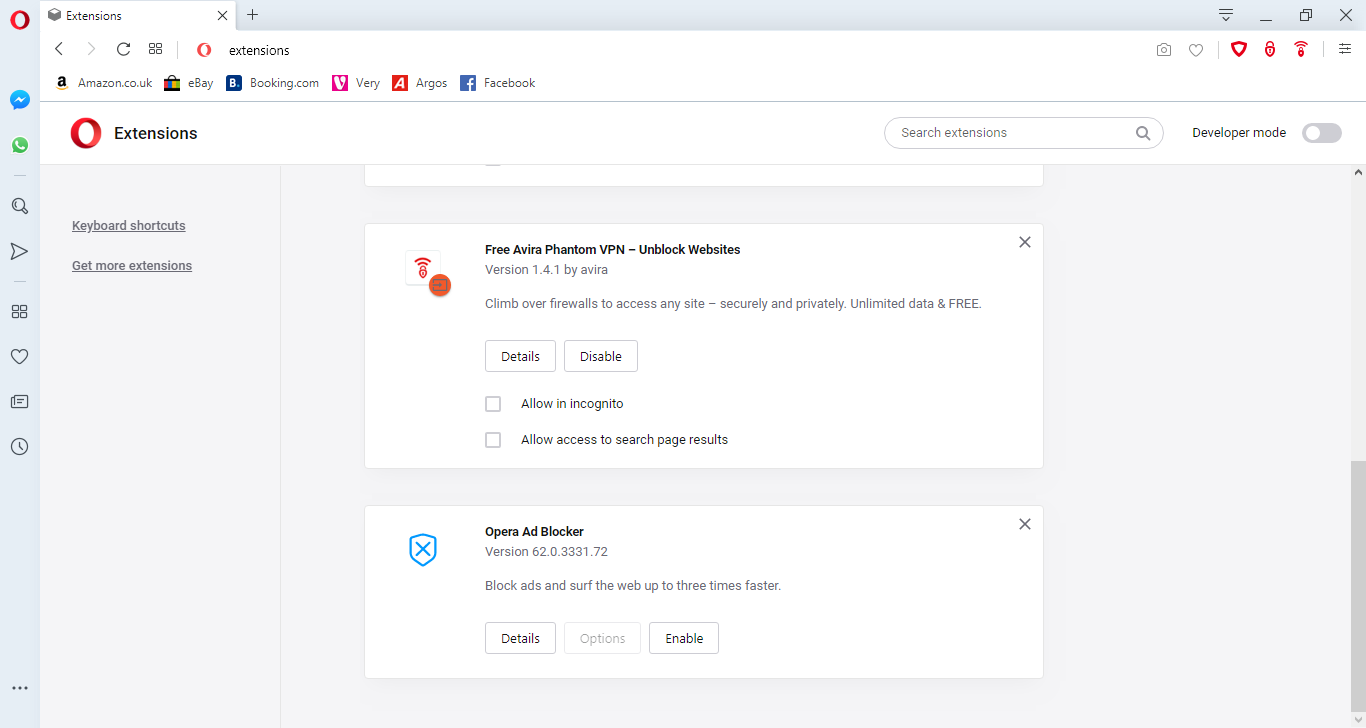Click the Avira Phantom VPN toolbar icon
The height and width of the screenshot is (728, 1366).
tap(1301, 49)
